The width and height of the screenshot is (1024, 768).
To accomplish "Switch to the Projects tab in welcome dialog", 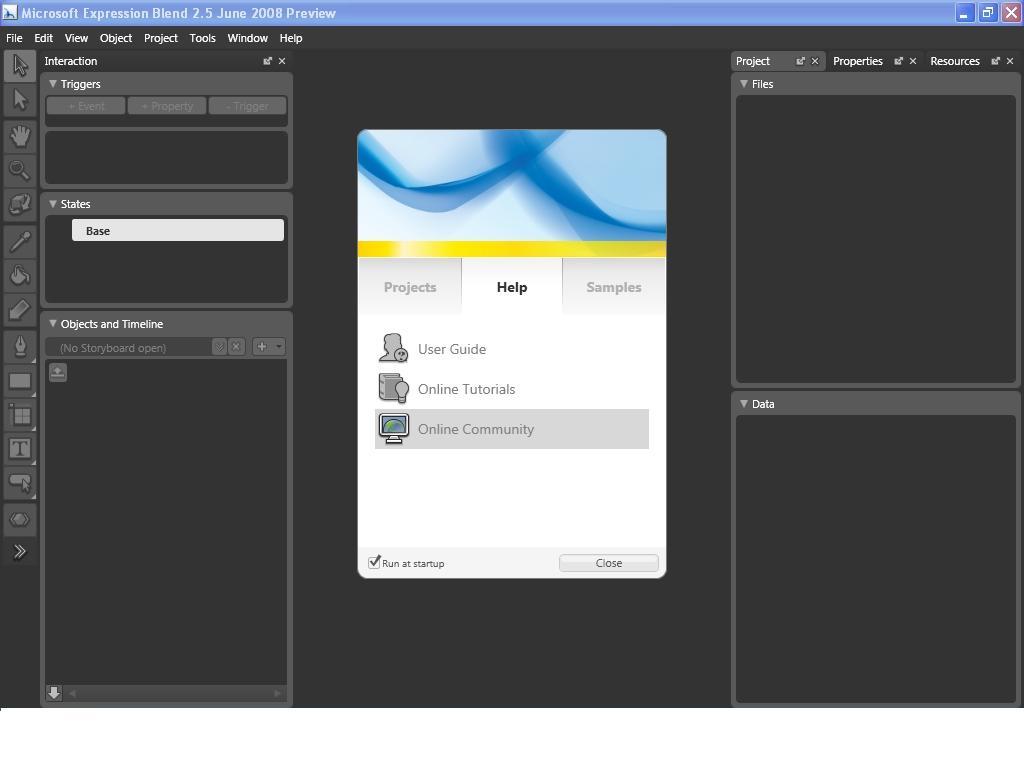I will (409, 287).
